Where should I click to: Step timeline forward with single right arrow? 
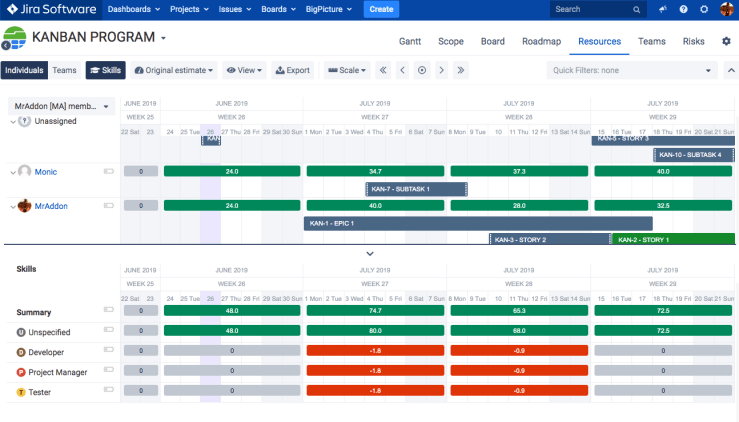[441, 70]
